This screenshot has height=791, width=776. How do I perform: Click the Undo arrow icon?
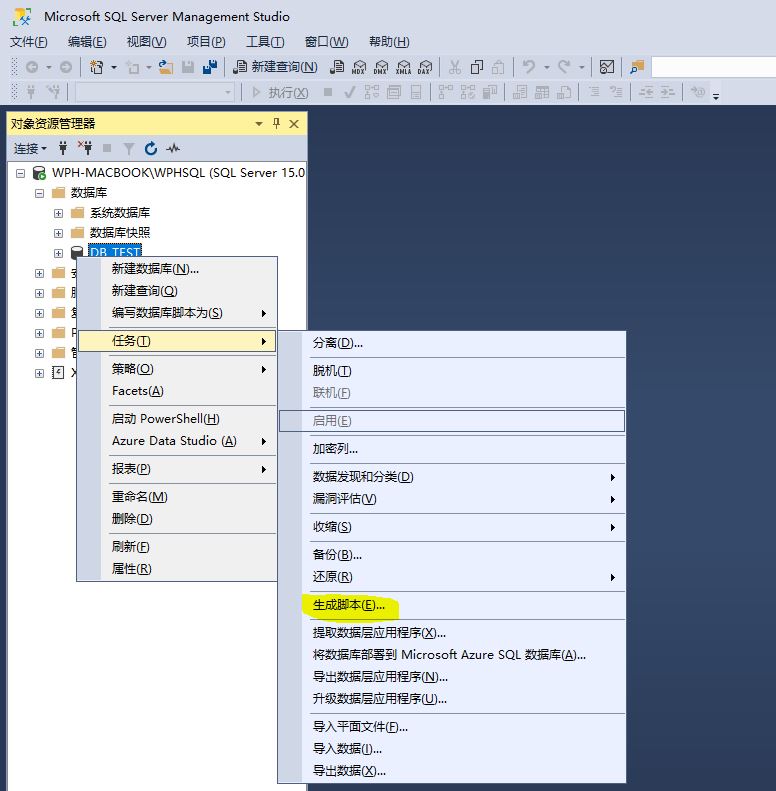coord(529,67)
